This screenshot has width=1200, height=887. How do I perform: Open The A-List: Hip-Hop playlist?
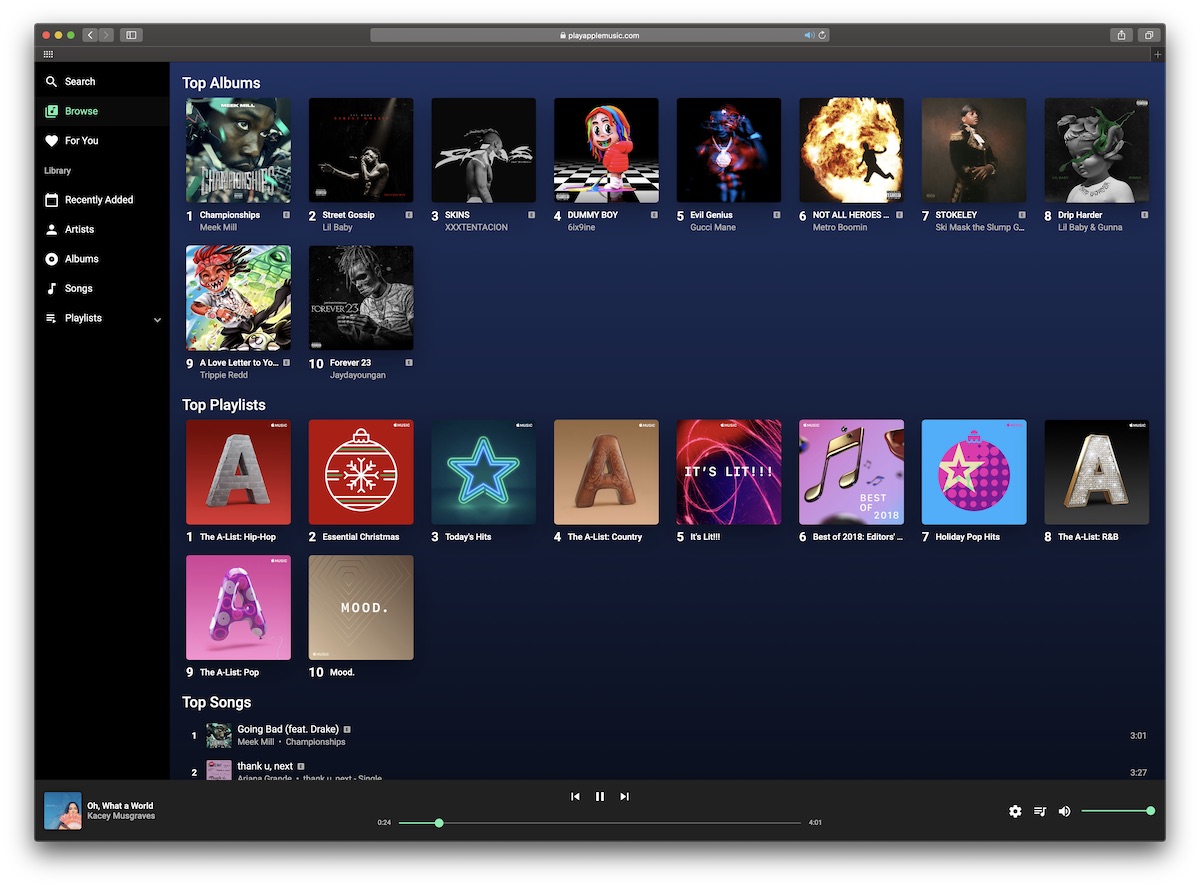click(238, 472)
